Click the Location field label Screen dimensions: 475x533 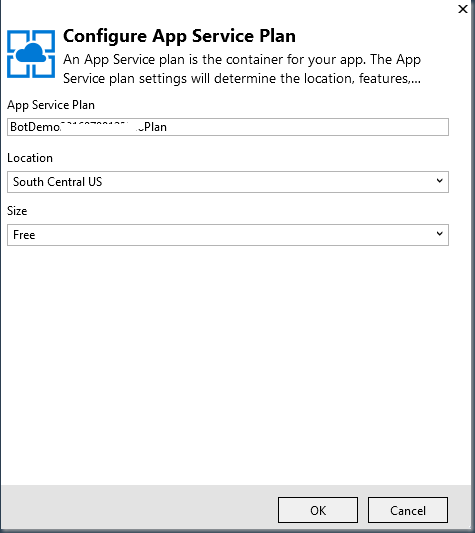(x=30, y=158)
